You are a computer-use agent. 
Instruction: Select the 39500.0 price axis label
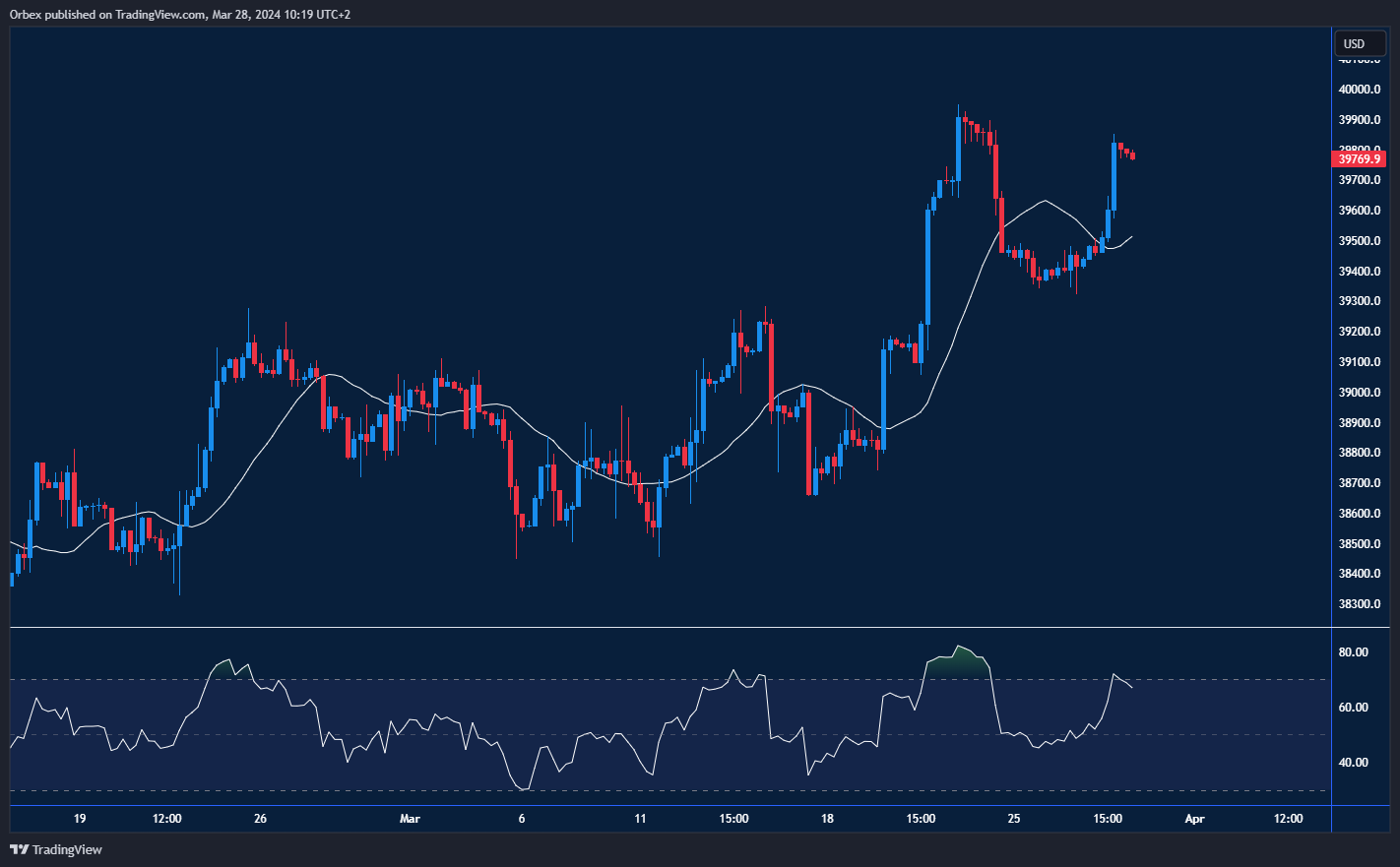(x=1359, y=241)
